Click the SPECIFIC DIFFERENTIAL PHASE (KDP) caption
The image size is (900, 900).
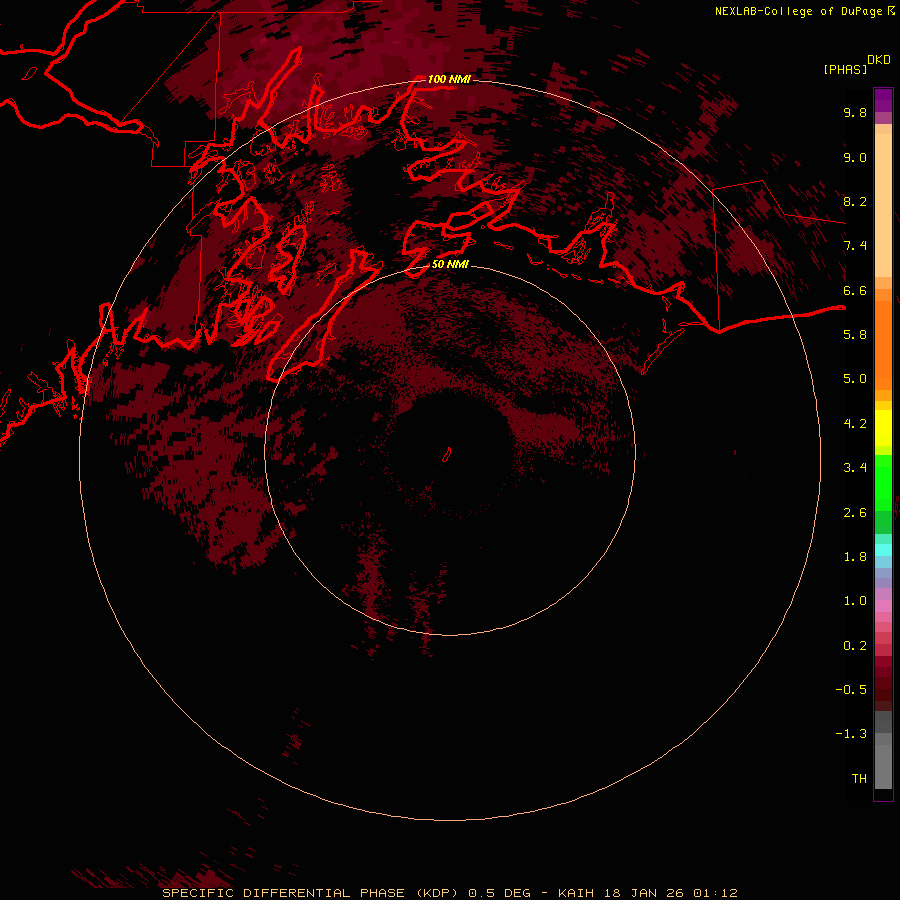[x=313, y=893]
